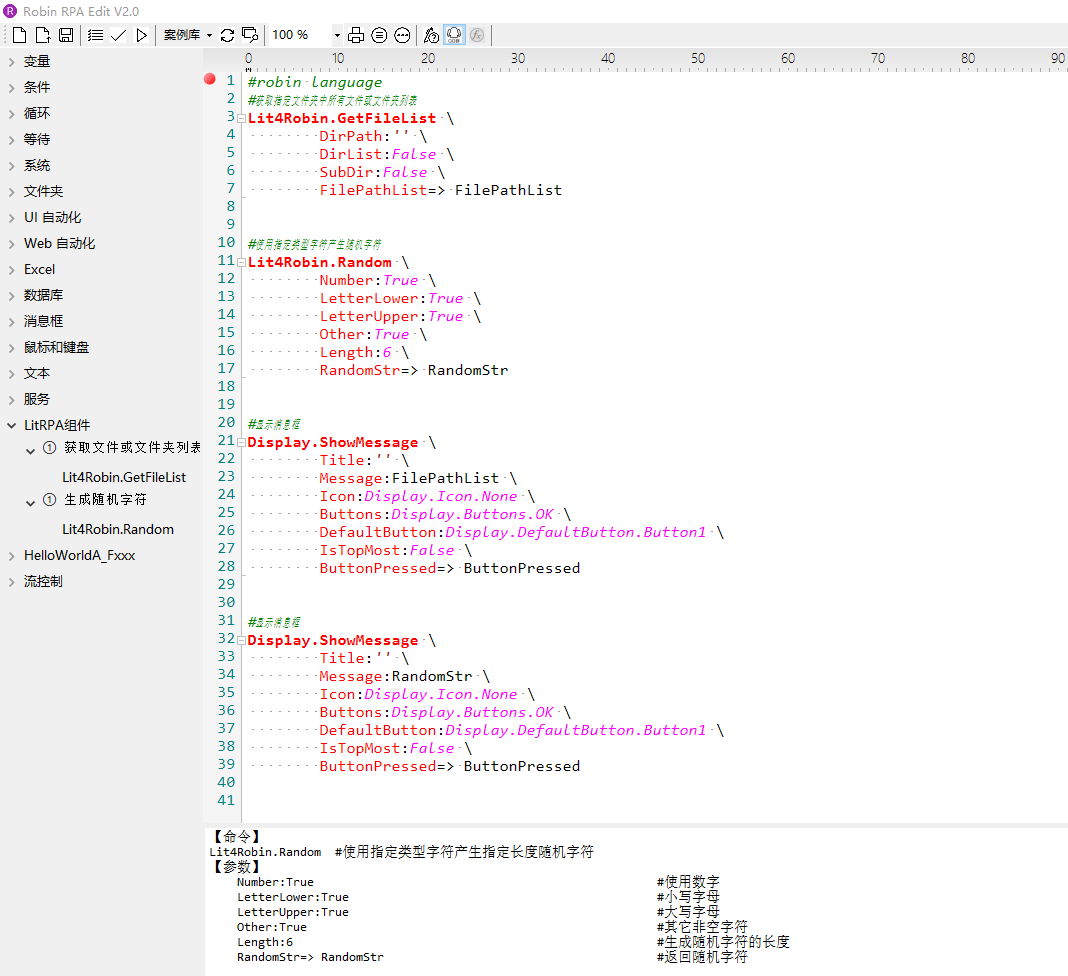Screen dimensions: 1068x976
Task: Expand the 等待 category
Action: 12,140
